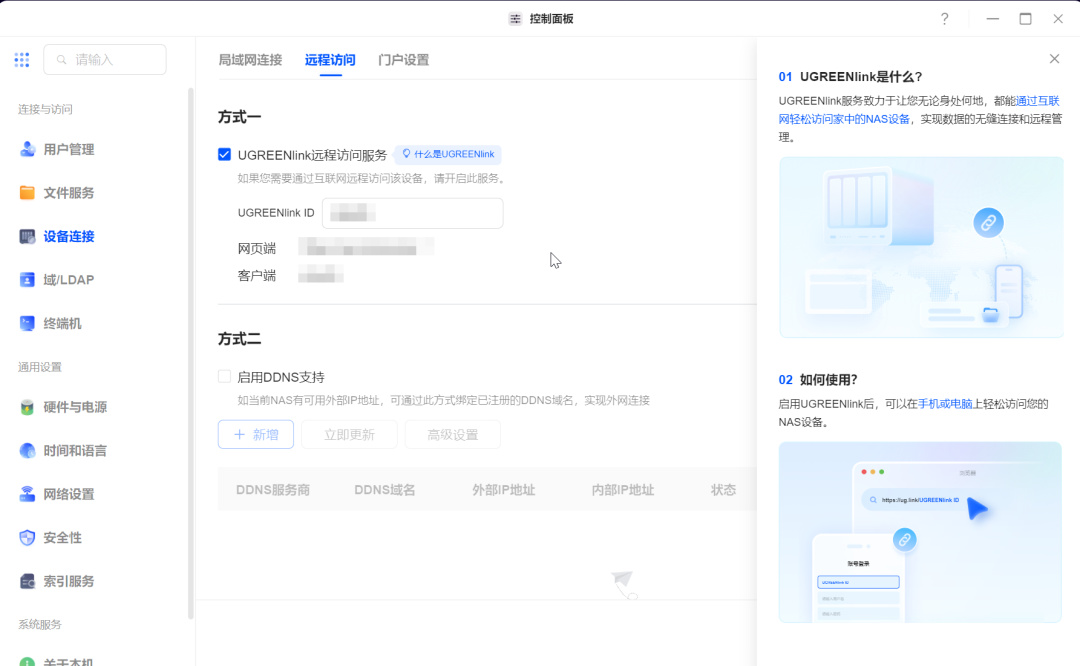Close the UGREENlink help panel

click(x=1054, y=59)
